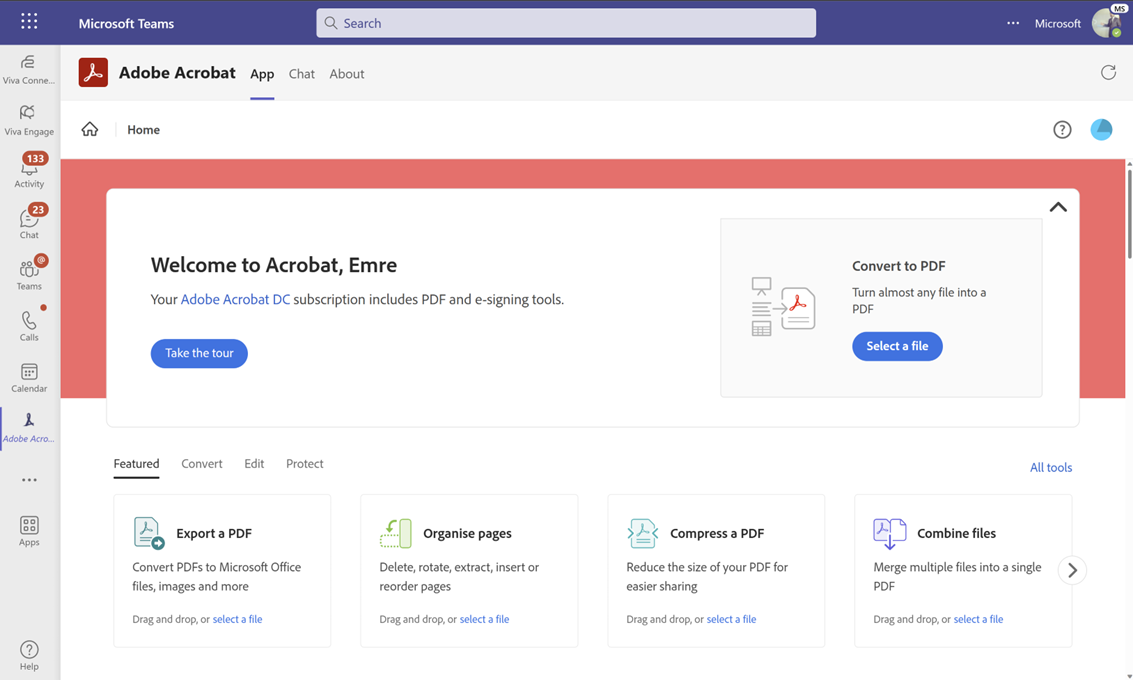
Task: Click the Organise pages icon
Action: click(396, 533)
